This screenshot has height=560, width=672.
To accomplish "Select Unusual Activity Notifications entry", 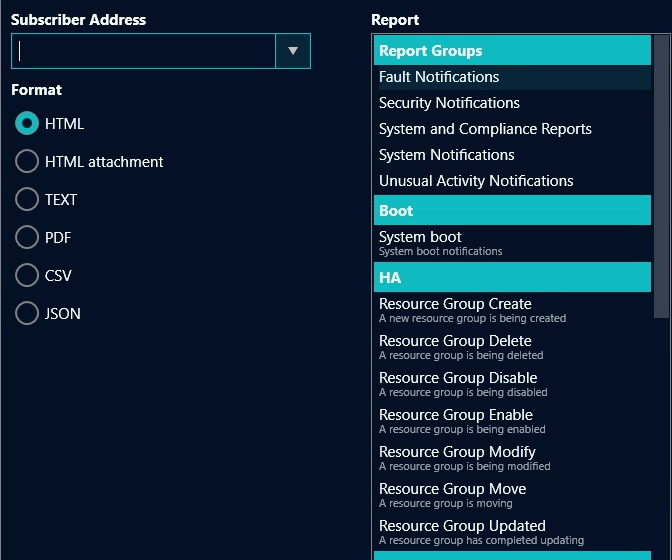I will [x=476, y=181].
